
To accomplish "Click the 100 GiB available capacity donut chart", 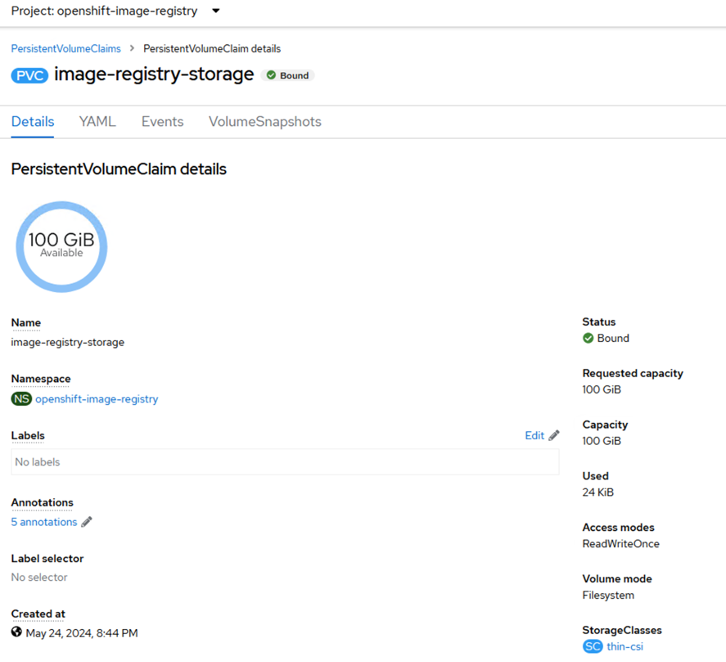I will [x=61, y=246].
